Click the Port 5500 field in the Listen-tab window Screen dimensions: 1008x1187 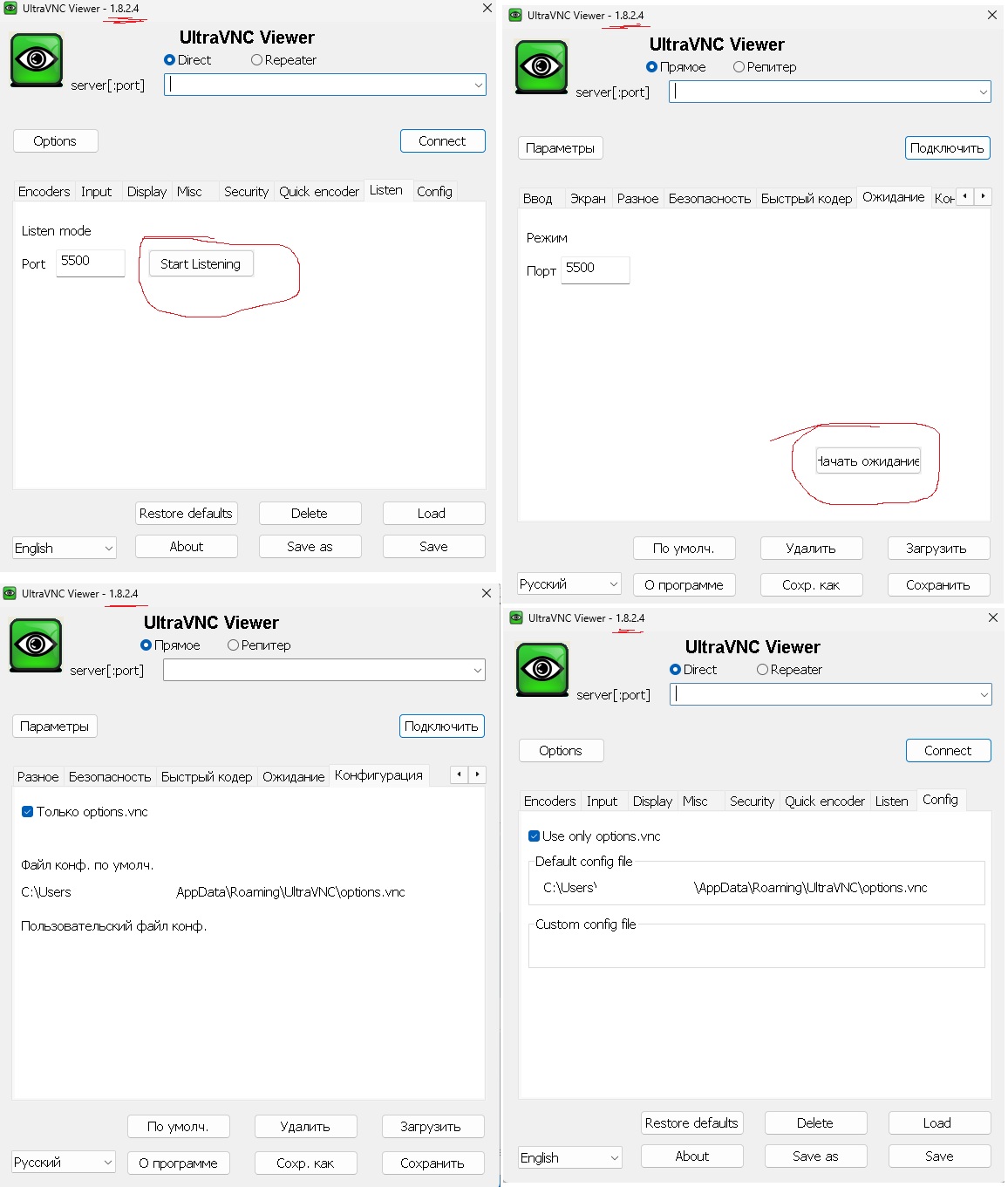coord(91,263)
